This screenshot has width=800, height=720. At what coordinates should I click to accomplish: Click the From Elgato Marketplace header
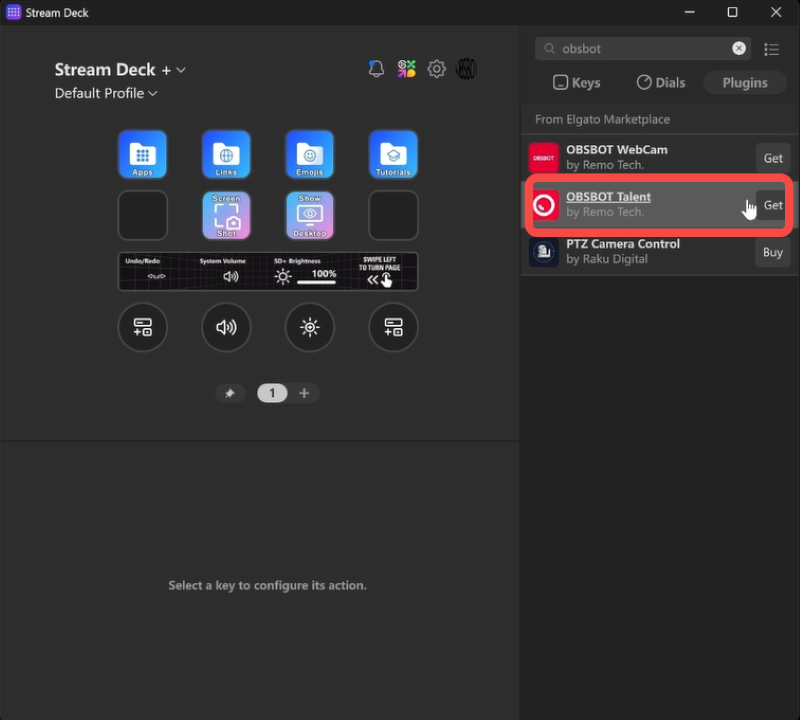pyautogui.click(x=603, y=119)
